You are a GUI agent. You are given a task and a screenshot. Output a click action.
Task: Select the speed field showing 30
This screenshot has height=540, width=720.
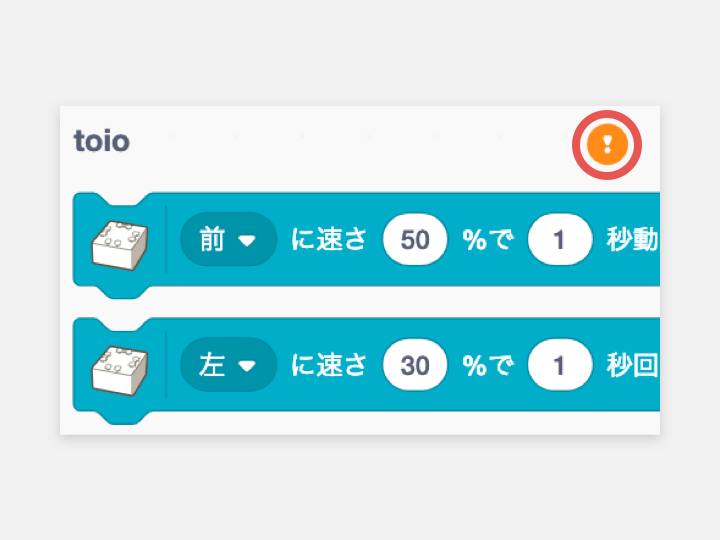pyautogui.click(x=415, y=365)
